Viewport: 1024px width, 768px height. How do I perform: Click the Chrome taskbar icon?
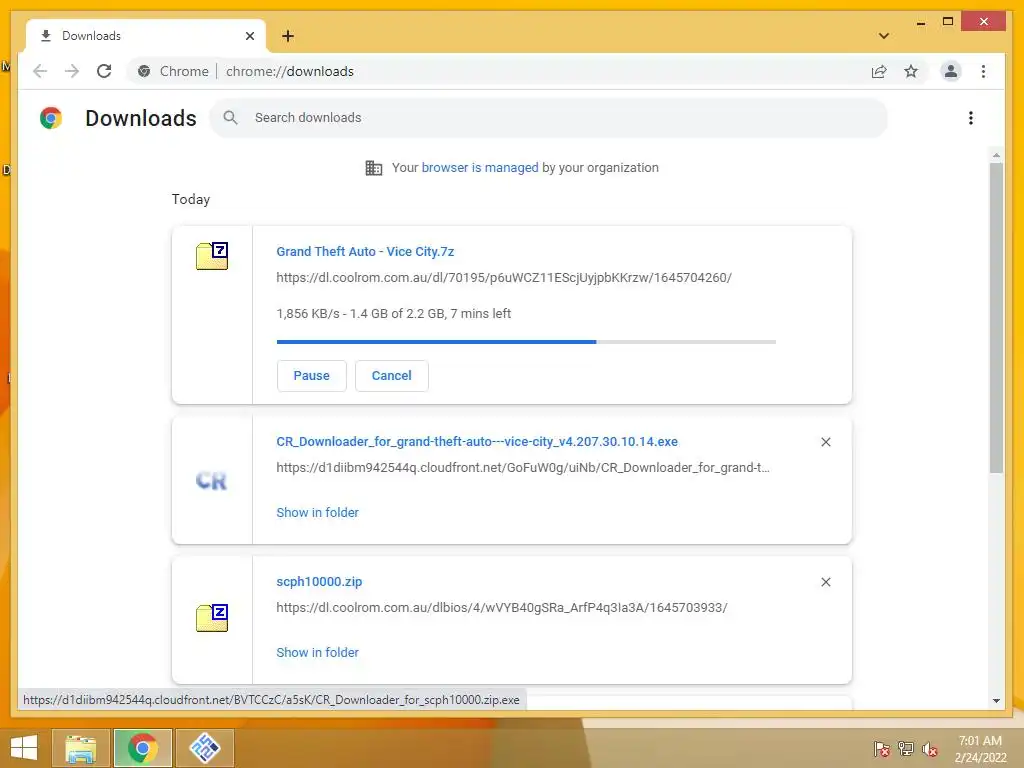143,748
